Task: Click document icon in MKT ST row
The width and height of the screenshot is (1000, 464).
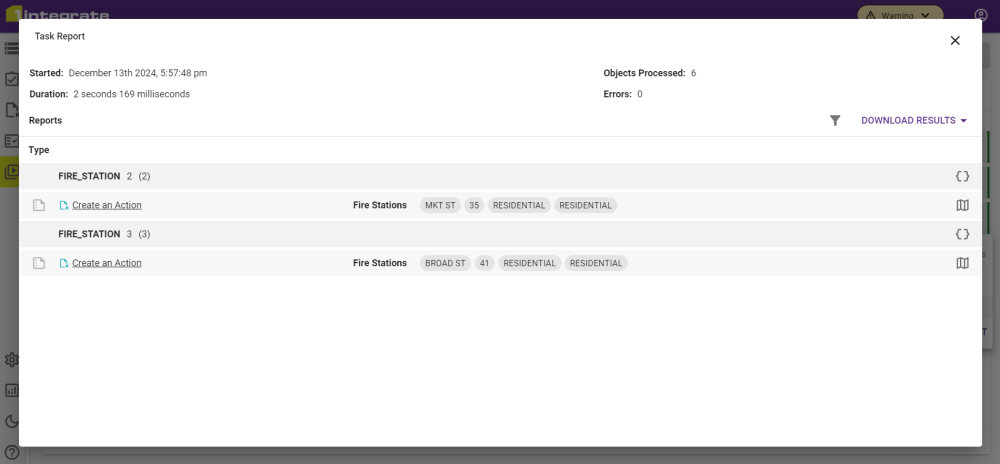Action: [39, 205]
